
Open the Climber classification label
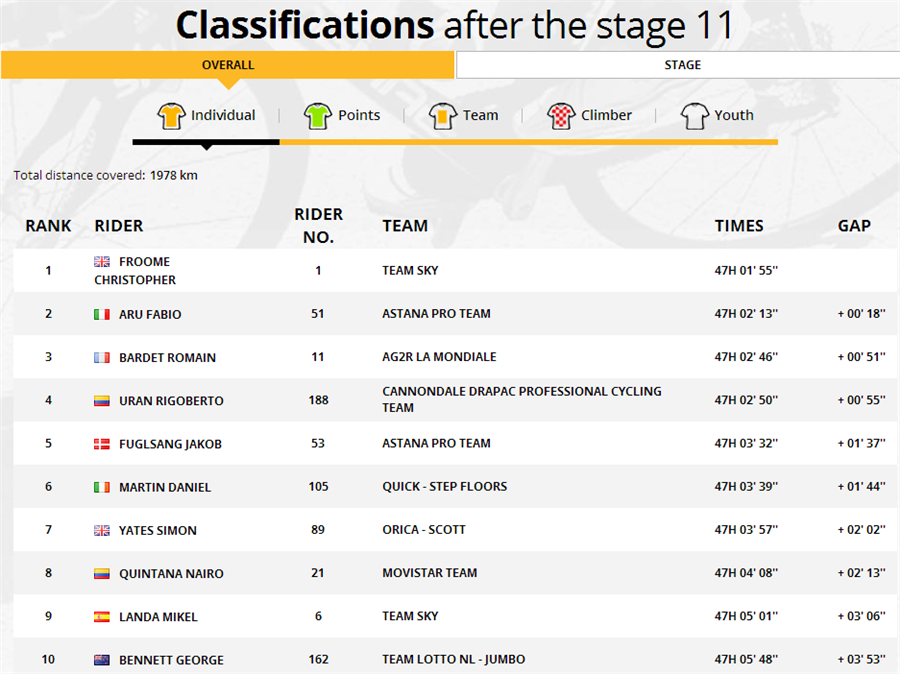coord(606,115)
